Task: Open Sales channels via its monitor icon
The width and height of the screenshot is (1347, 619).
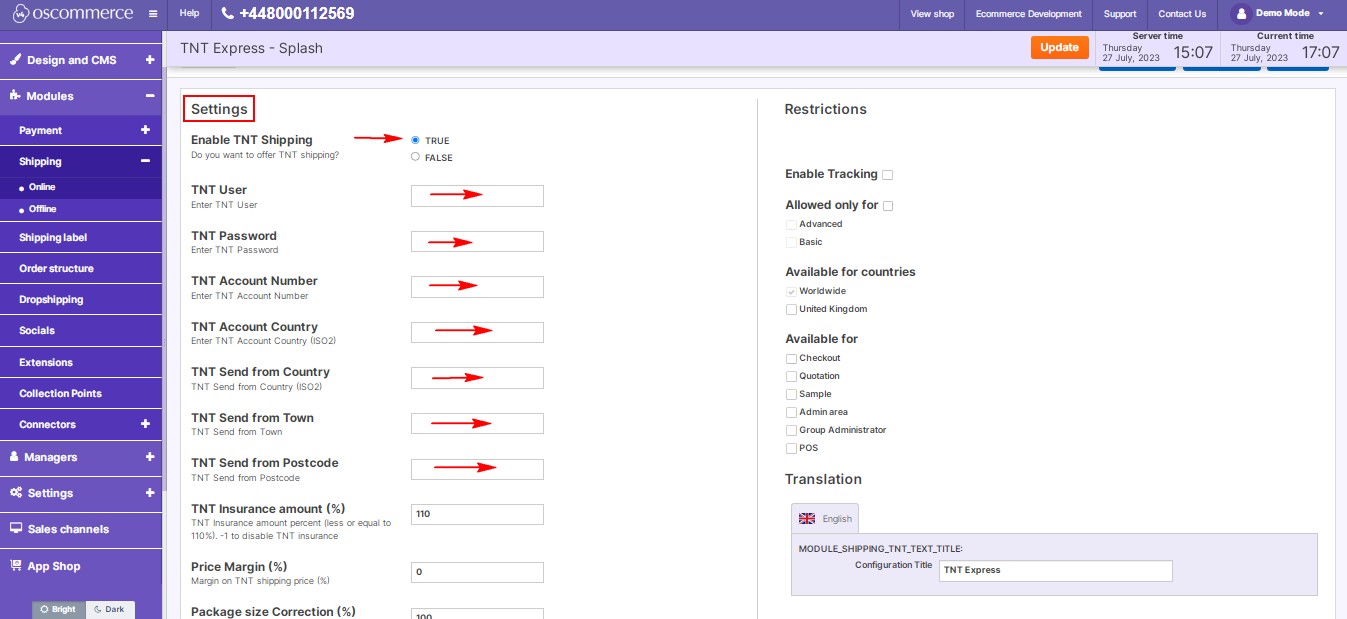Action: (x=16, y=529)
